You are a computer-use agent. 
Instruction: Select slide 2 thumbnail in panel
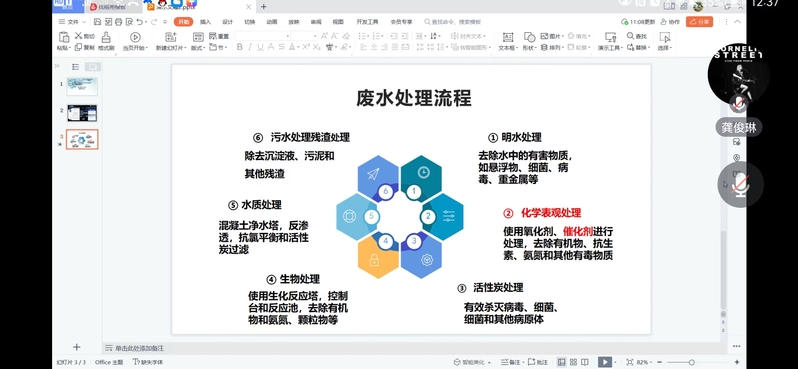[x=82, y=113]
